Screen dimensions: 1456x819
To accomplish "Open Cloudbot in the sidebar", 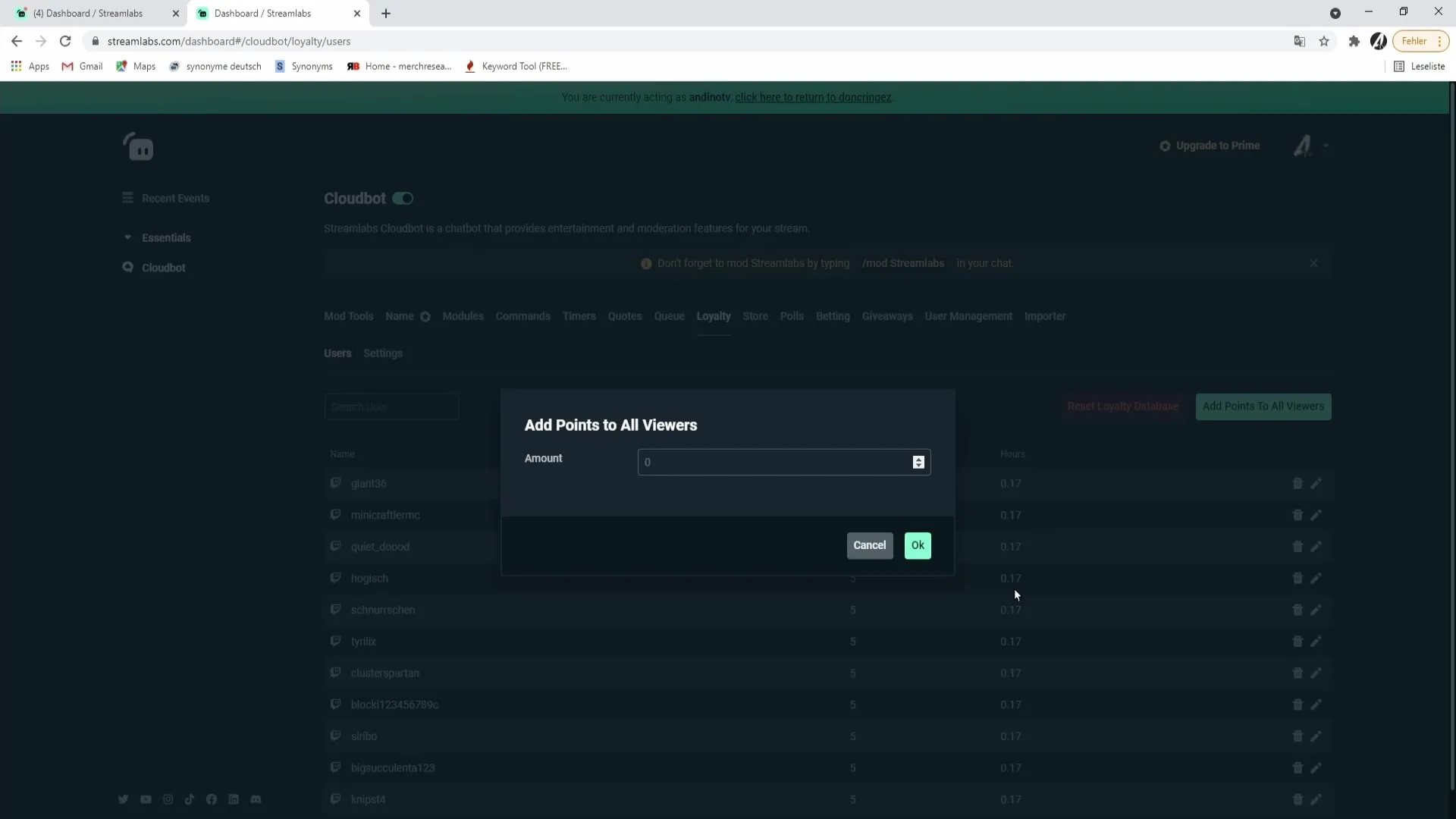I will 154,268.
